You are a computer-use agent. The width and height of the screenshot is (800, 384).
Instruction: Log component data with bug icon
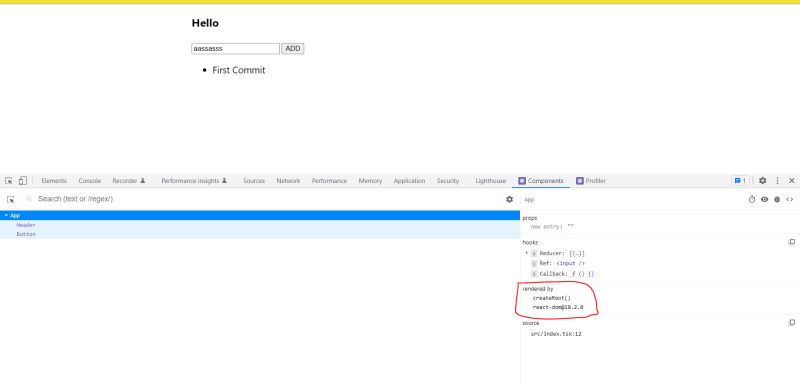click(777, 199)
